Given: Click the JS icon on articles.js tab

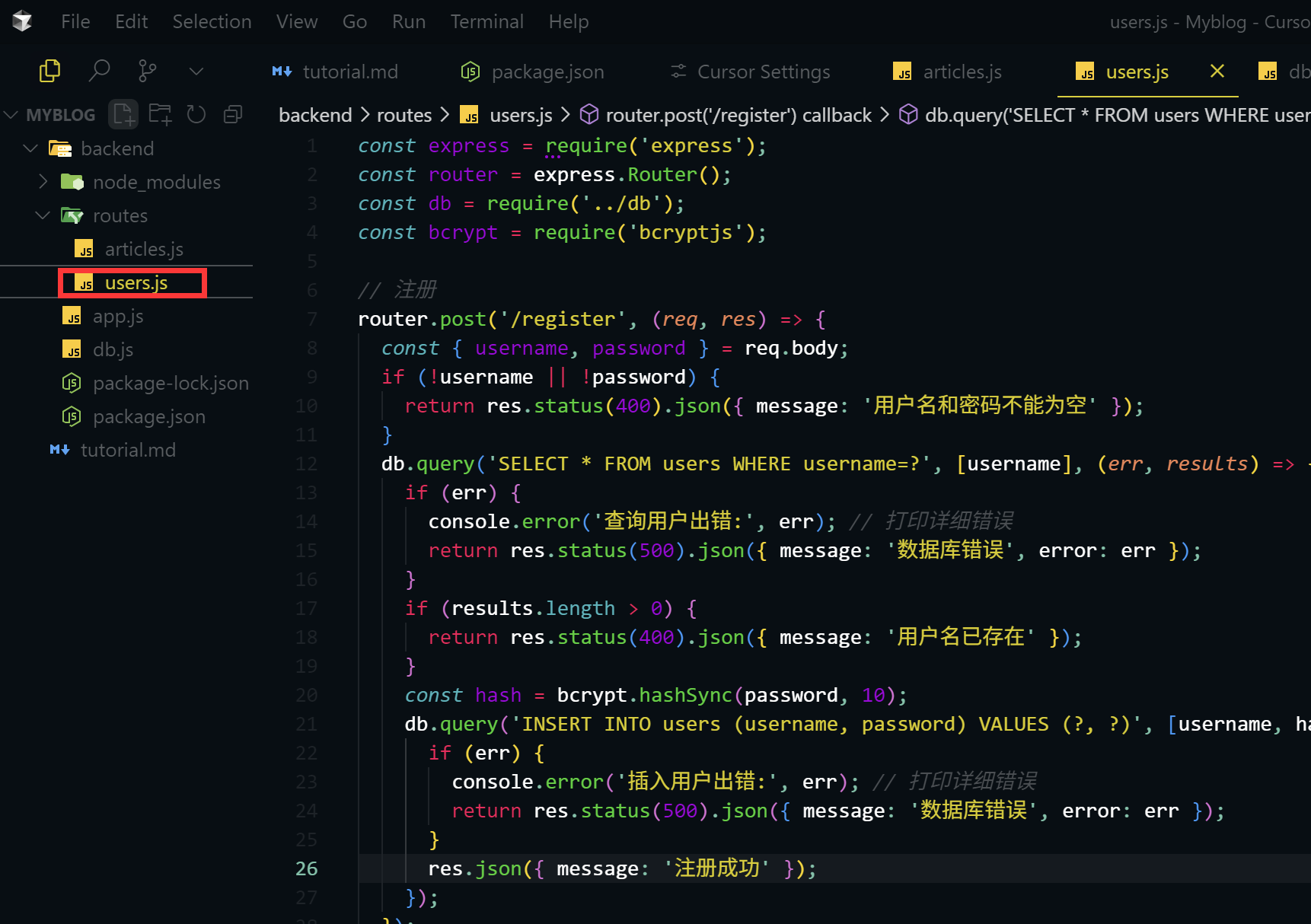Looking at the screenshot, I should (x=902, y=72).
